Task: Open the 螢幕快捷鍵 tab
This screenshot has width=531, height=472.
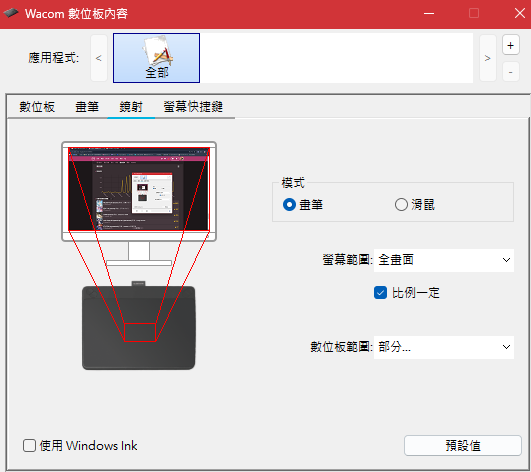Action: coord(193,107)
